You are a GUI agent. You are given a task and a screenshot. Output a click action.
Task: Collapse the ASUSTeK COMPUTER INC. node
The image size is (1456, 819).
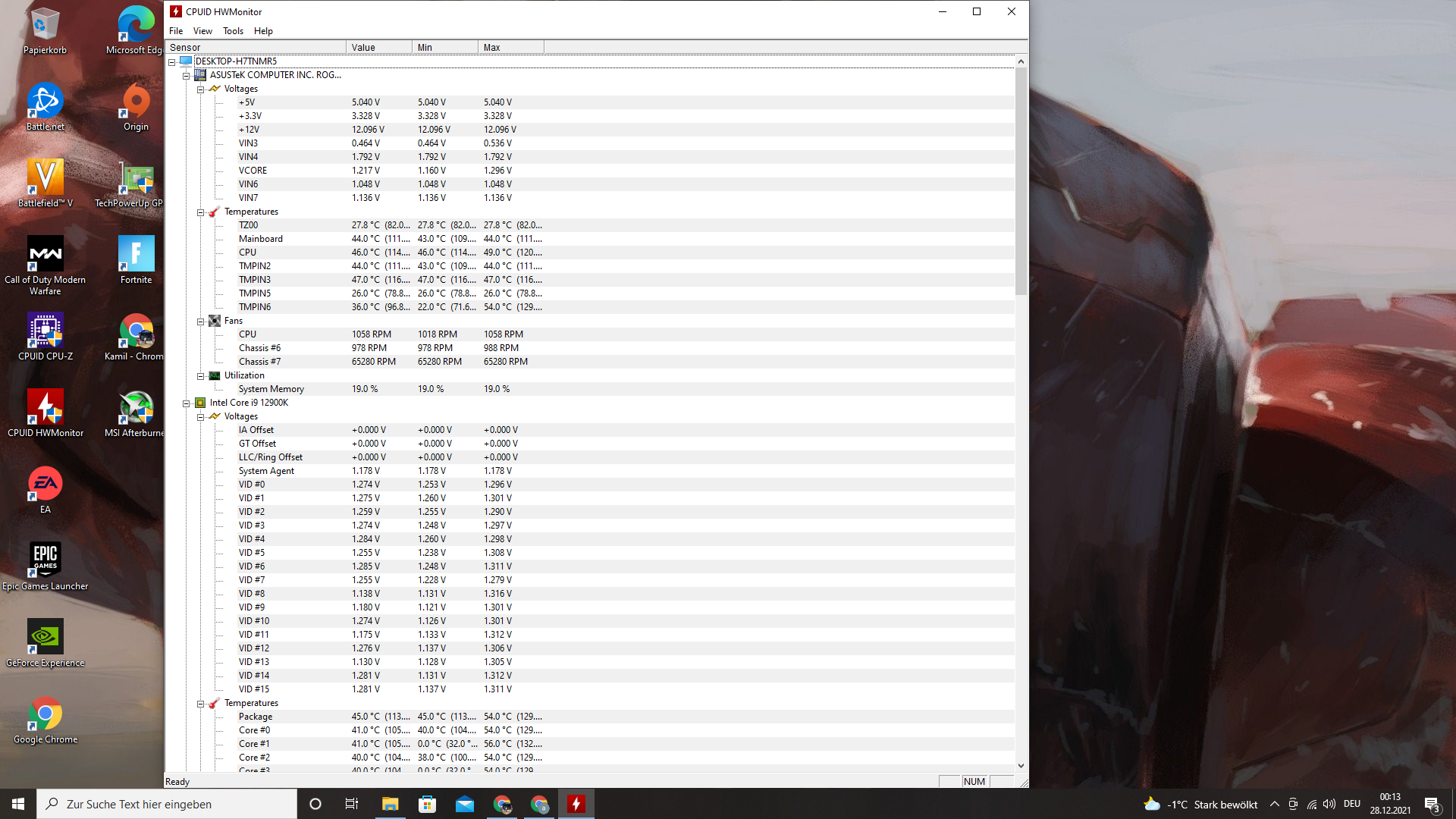[187, 76]
